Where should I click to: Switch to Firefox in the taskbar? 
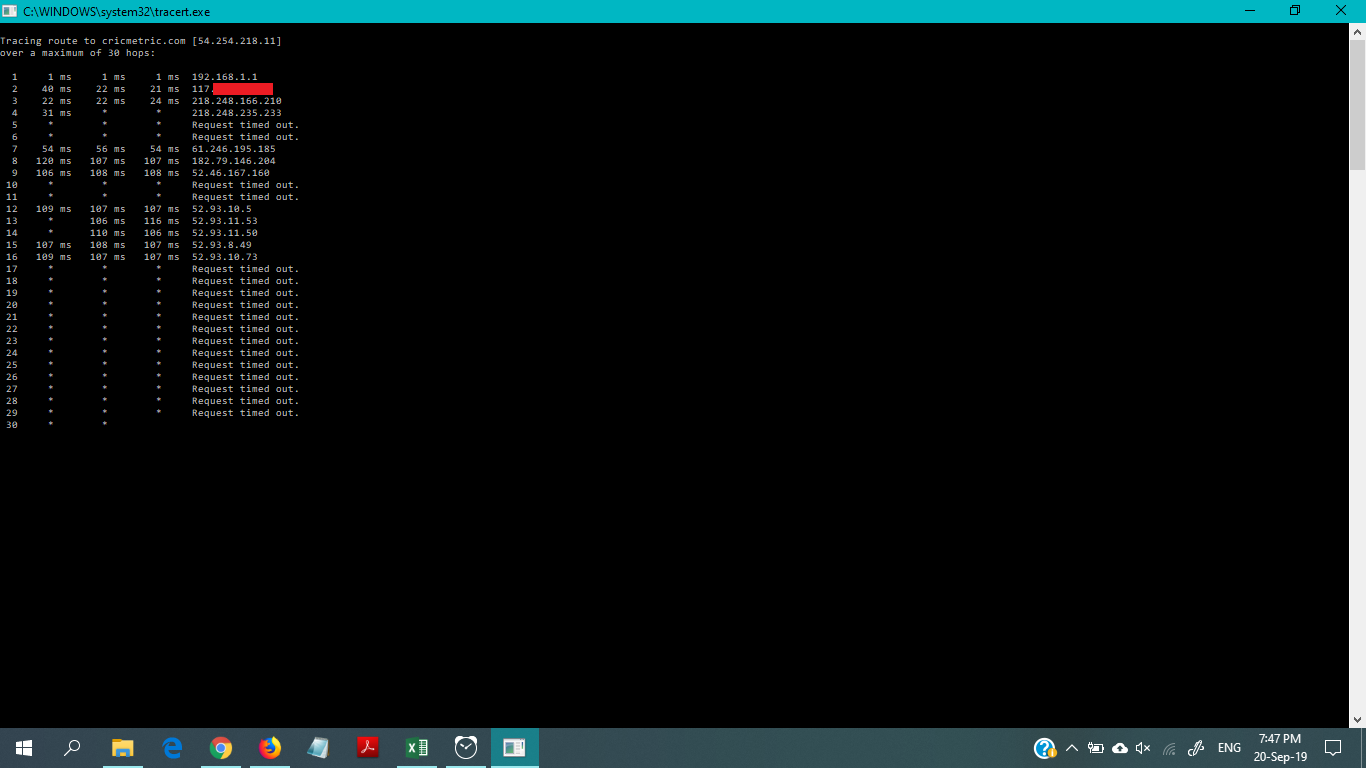click(270, 748)
